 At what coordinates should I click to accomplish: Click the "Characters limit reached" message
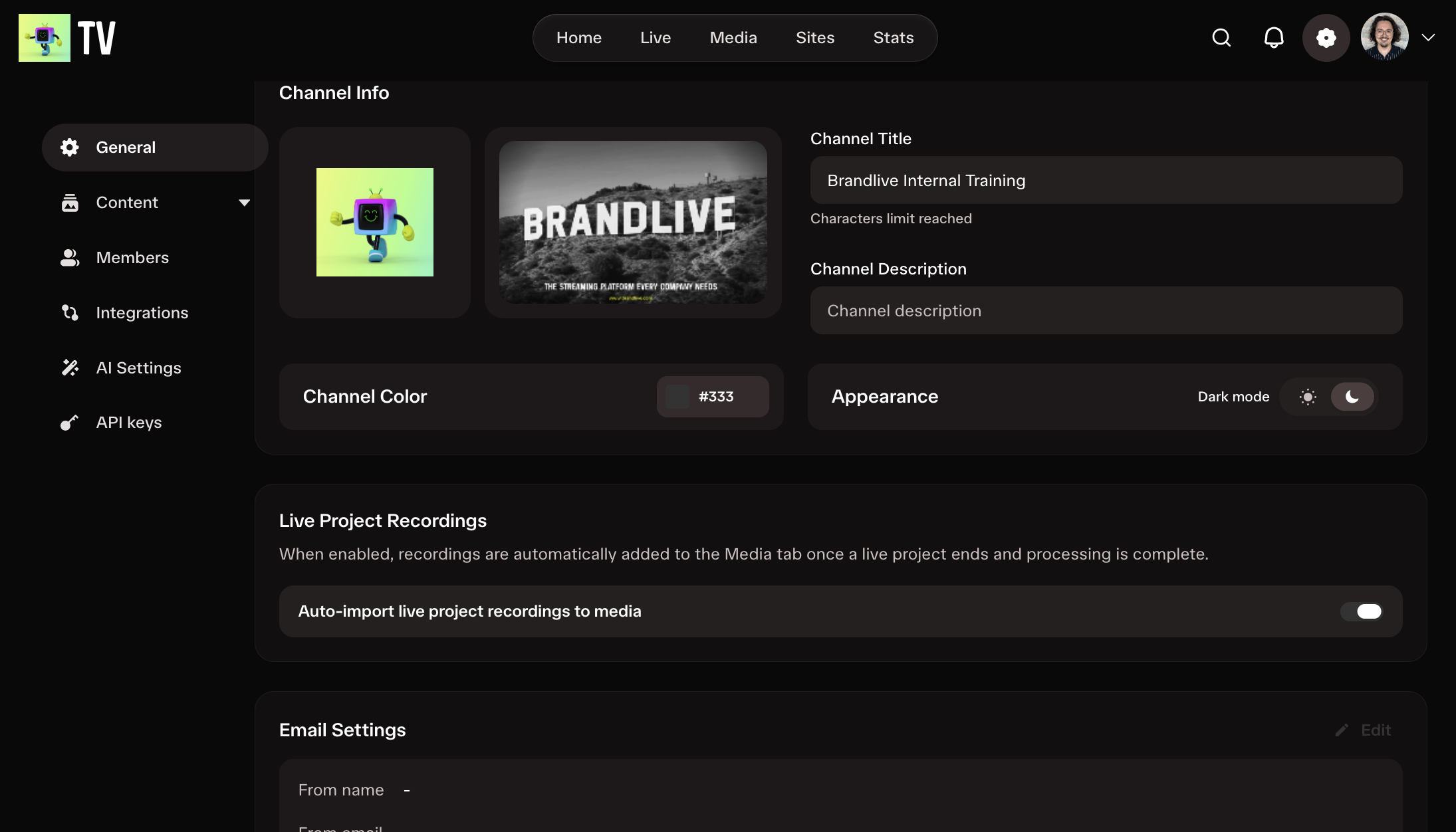click(x=891, y=219)
